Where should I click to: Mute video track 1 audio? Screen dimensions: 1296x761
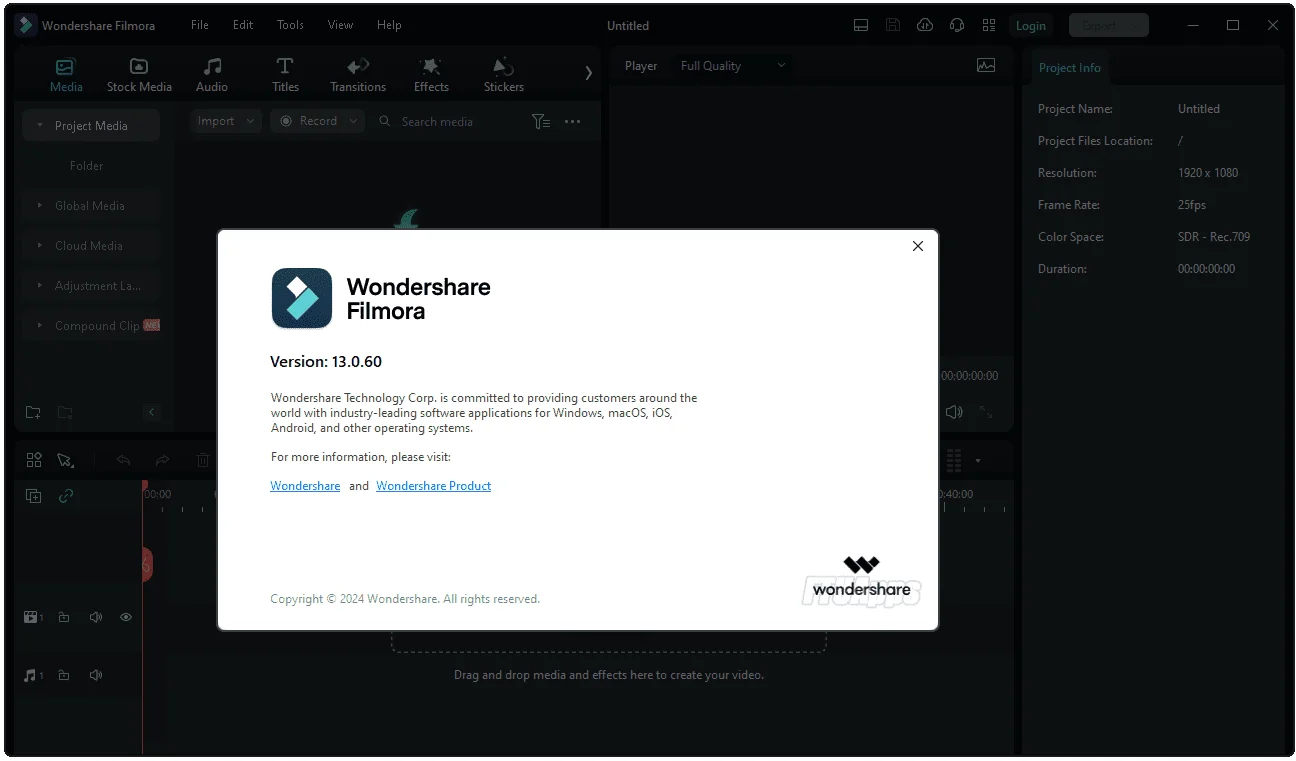pyautogui.click(x=96, y=618)
